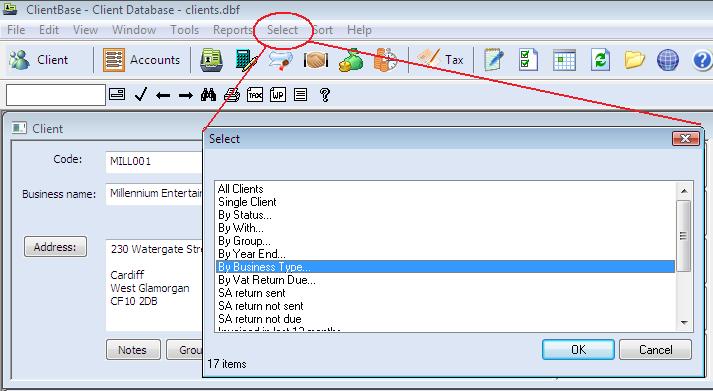The image size is (713, 391).
Task: Confirm selection with OK button
Action: click(x=578, y=350)
